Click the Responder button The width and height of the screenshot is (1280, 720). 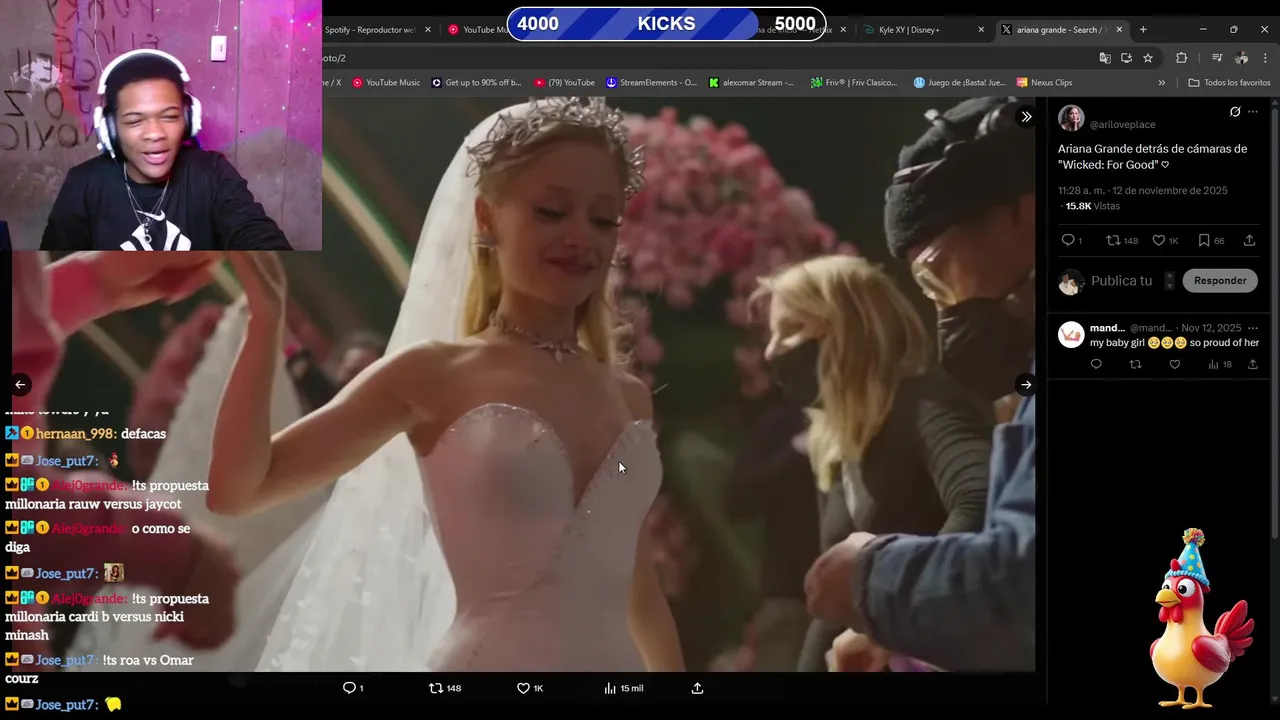(x=1220, y=281)
